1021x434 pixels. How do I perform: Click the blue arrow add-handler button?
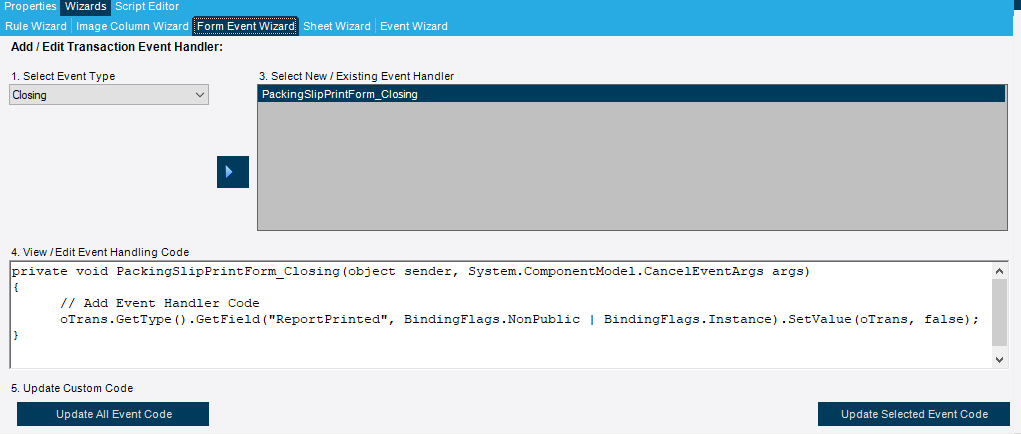point(232,172)
